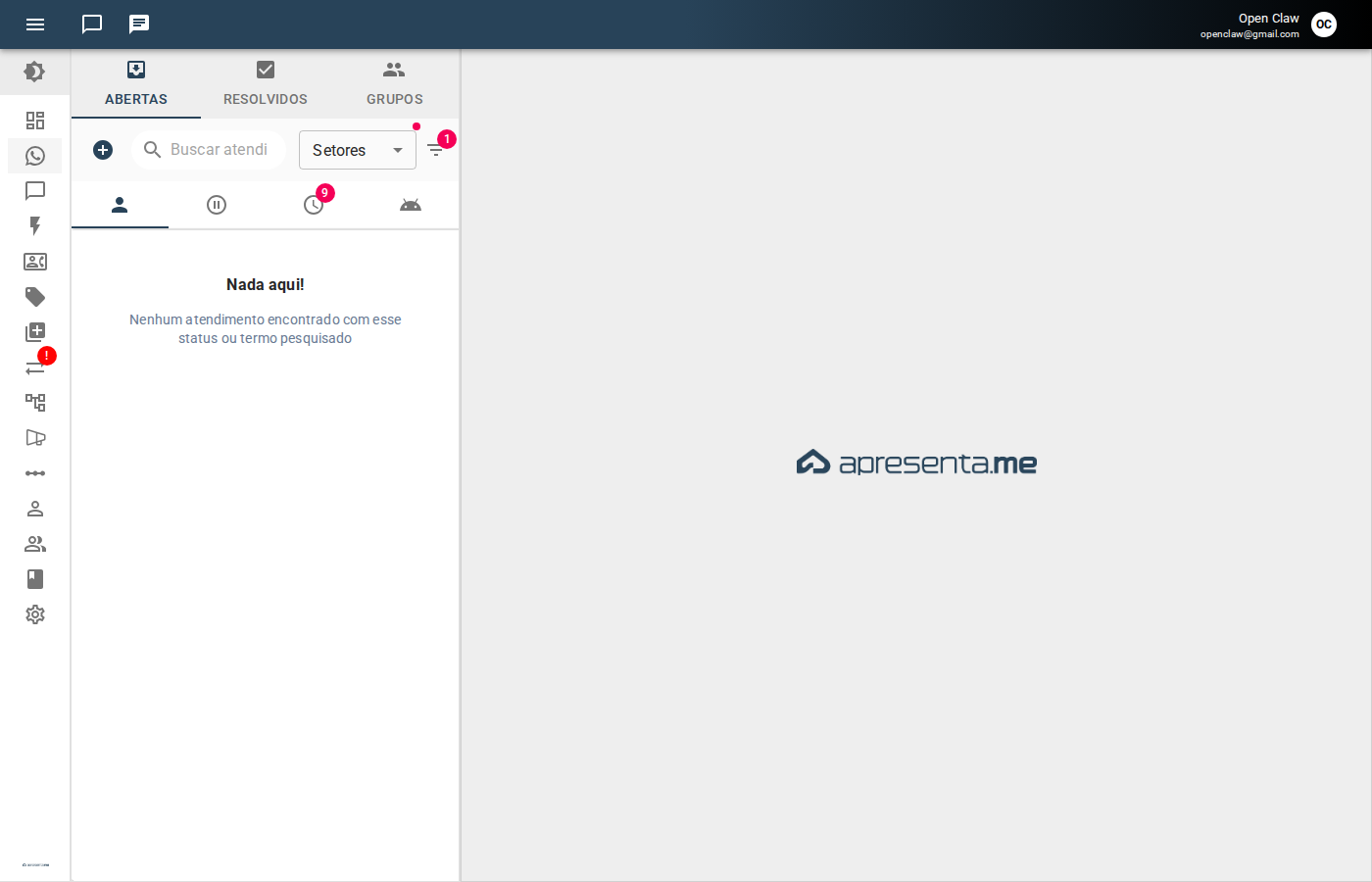Click the lightning bolt quick replies icon
Viewport: 1372px width, 882px height.
(35, 226)
